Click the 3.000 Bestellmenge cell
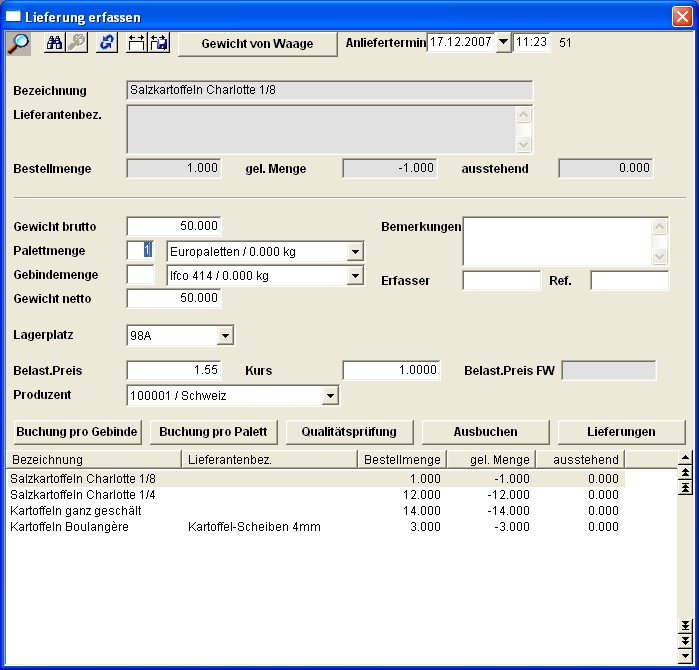The width and height of the screenshot is (699, 670). coord(425,527)
